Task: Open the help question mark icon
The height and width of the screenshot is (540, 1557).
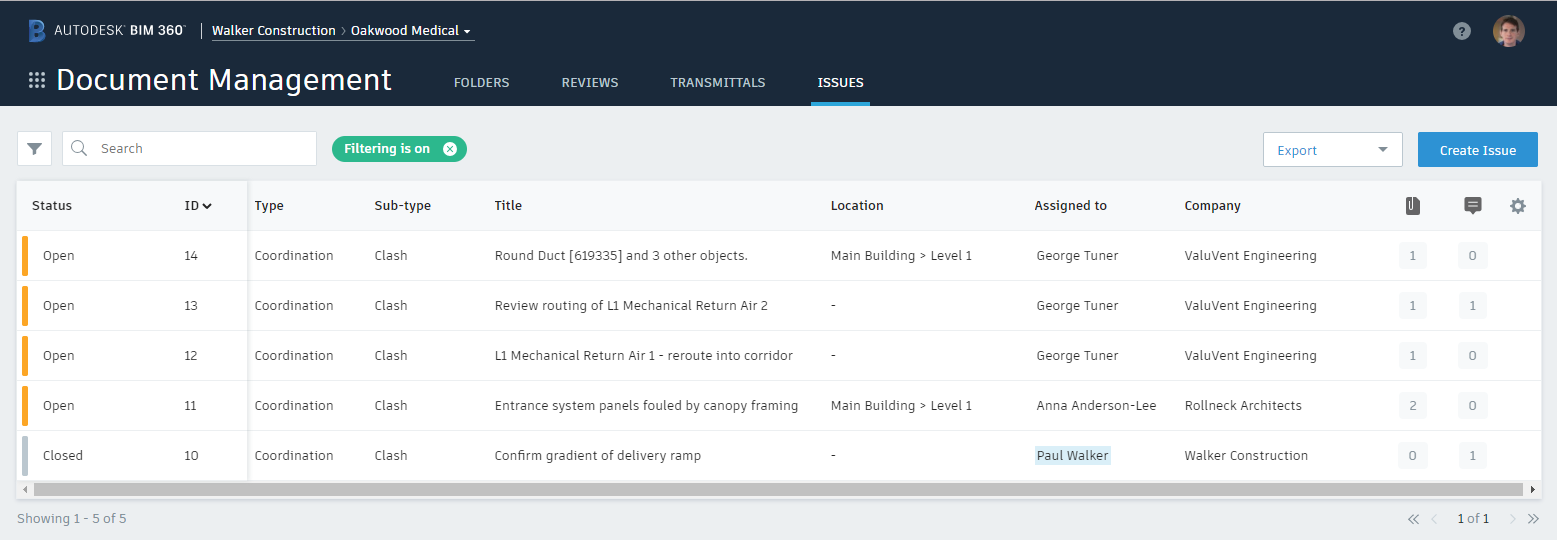Action: 1462,31
